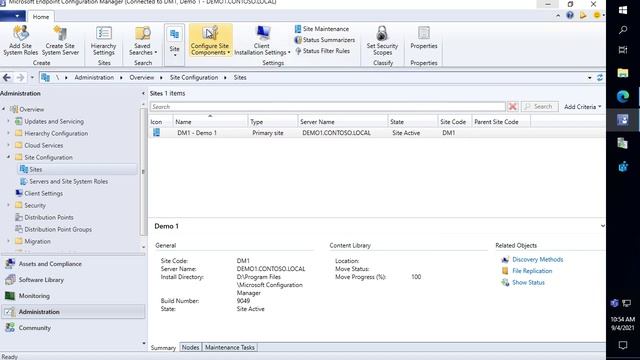Expand the Cloud Services node
Viewport: 640px width, 360px height.
click(8, 145)
